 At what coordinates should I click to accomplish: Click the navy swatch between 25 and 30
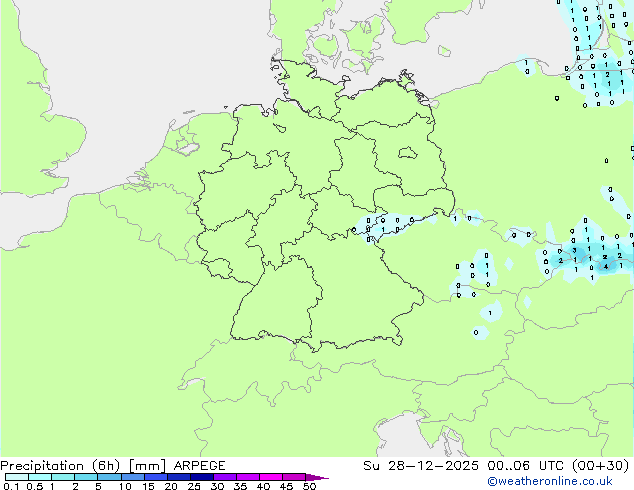[x=202, y=477]
